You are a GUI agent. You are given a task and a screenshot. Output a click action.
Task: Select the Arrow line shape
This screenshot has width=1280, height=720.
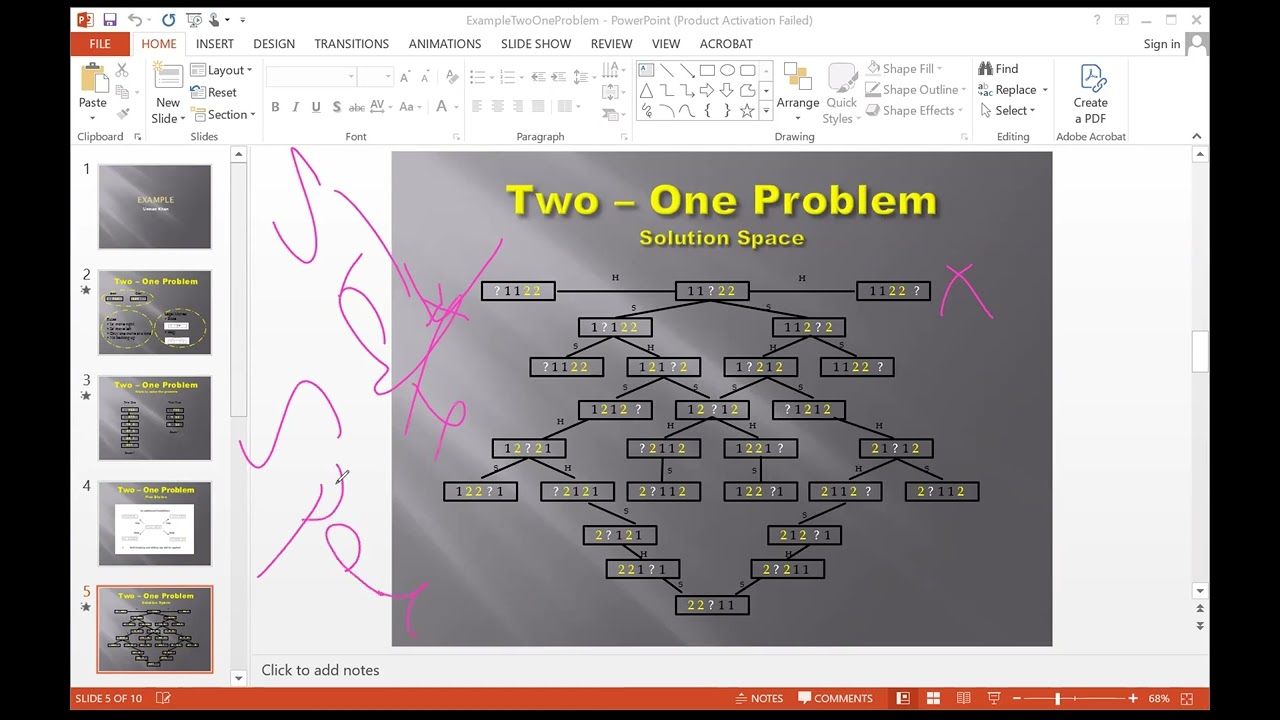click(x=687, y=70)
